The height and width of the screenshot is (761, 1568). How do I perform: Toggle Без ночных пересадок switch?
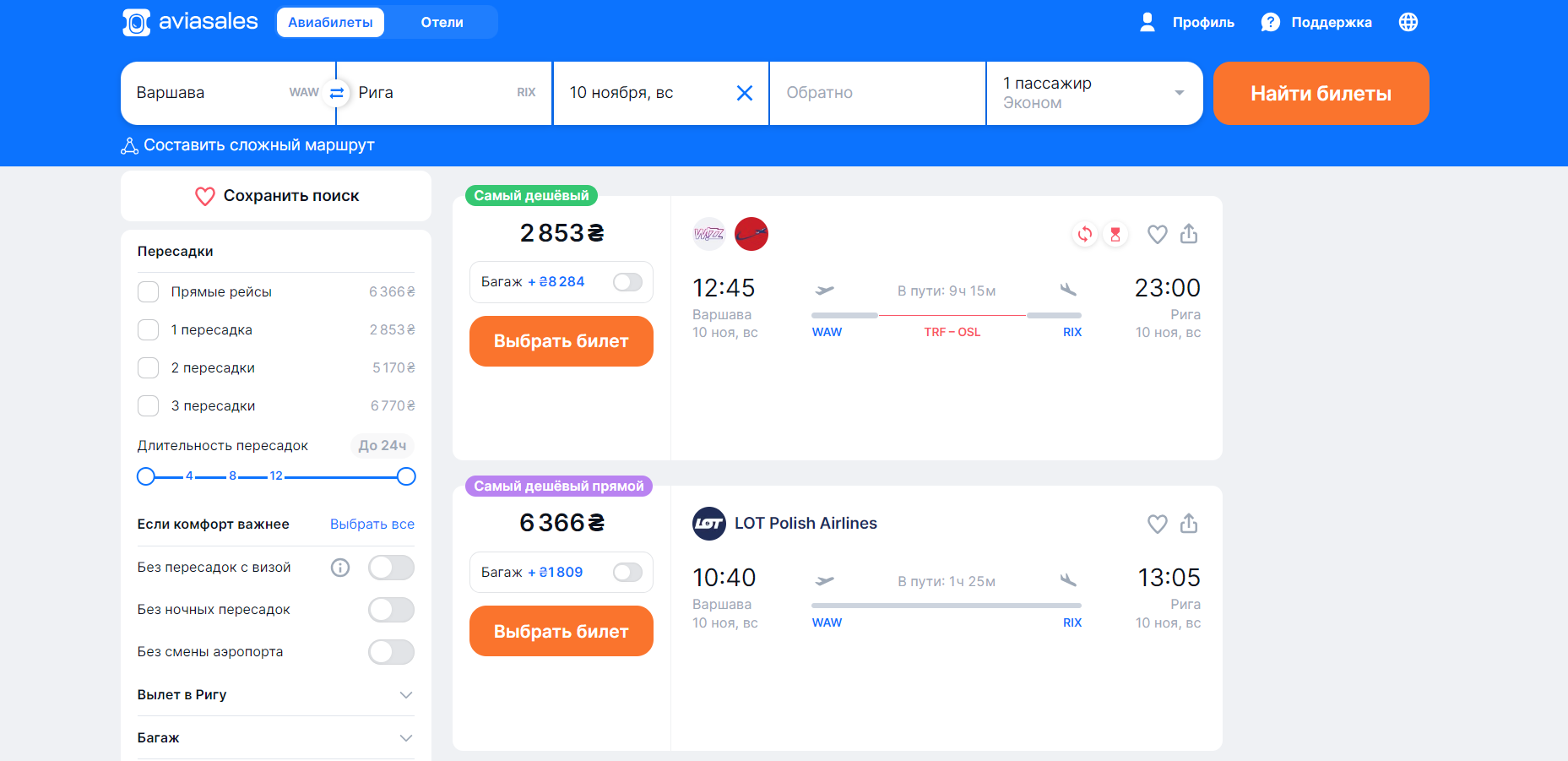(391, 610)
